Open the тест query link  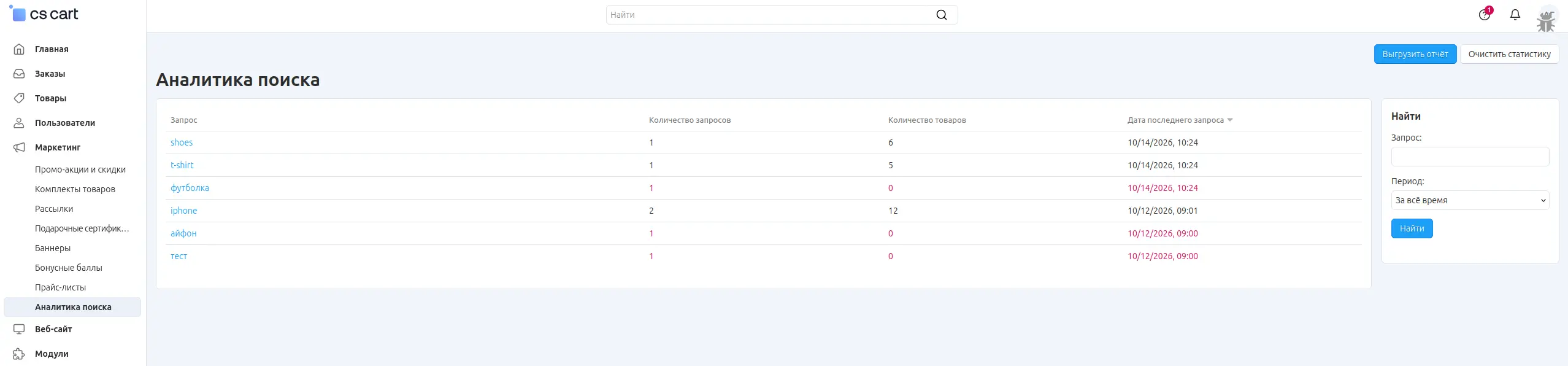(179, 256)
